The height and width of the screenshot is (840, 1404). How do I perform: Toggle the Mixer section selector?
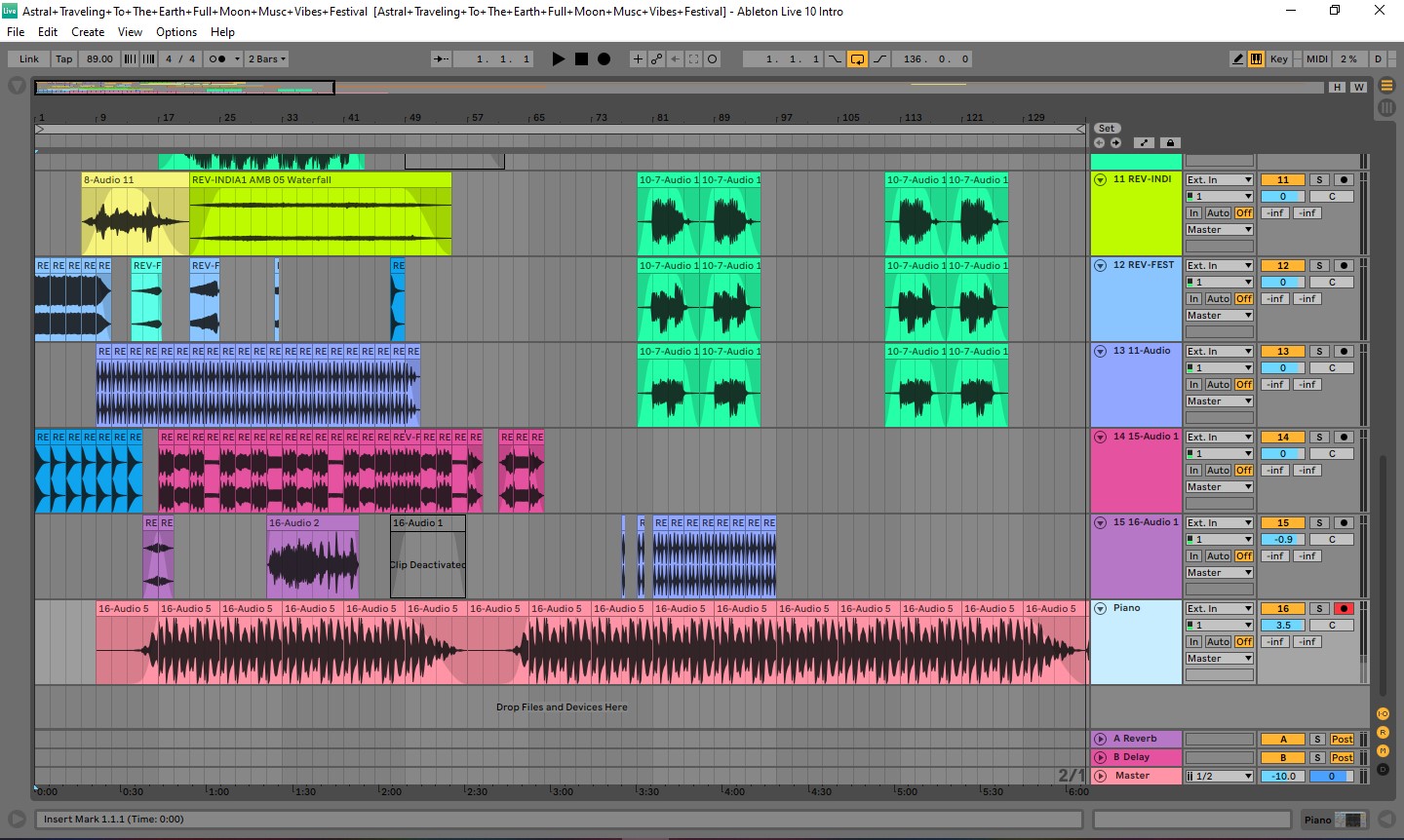pyautogui.click(x=1382, y=751)
